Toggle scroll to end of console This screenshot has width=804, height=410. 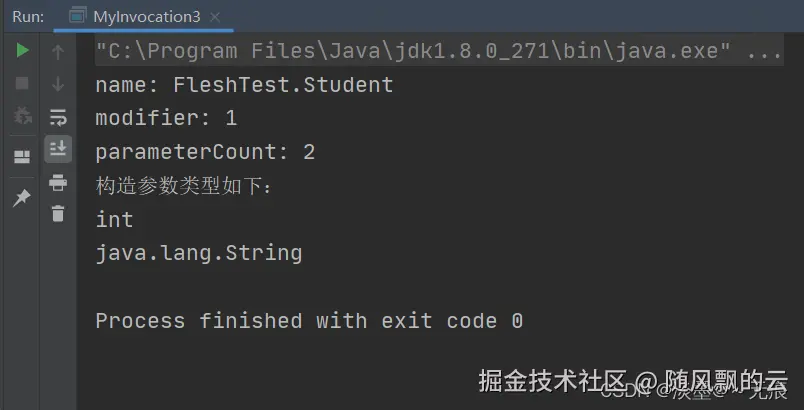click(x=58, y=149)
